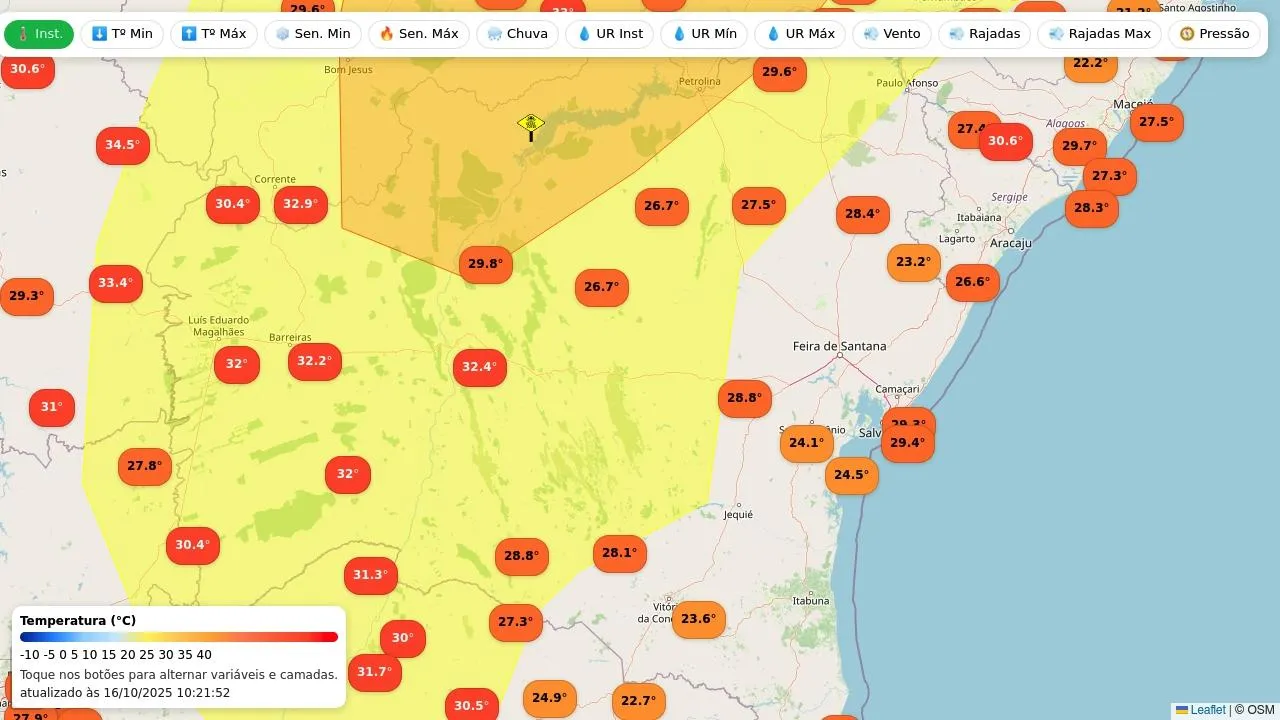Show Sen. Min thermal sensation
1280x720 pixels.
(312, 34)
